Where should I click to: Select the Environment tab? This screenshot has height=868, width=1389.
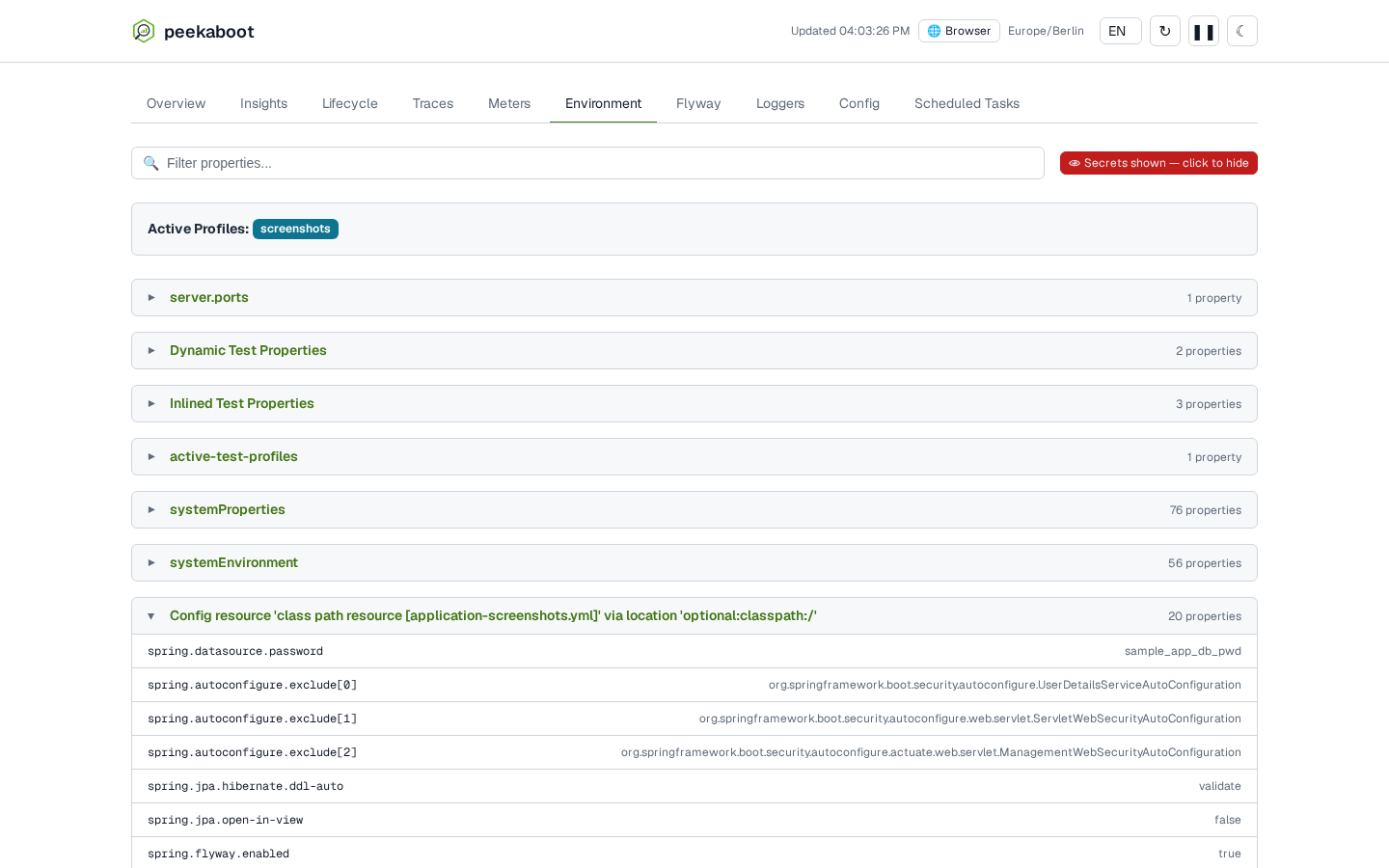pos(604,103)
